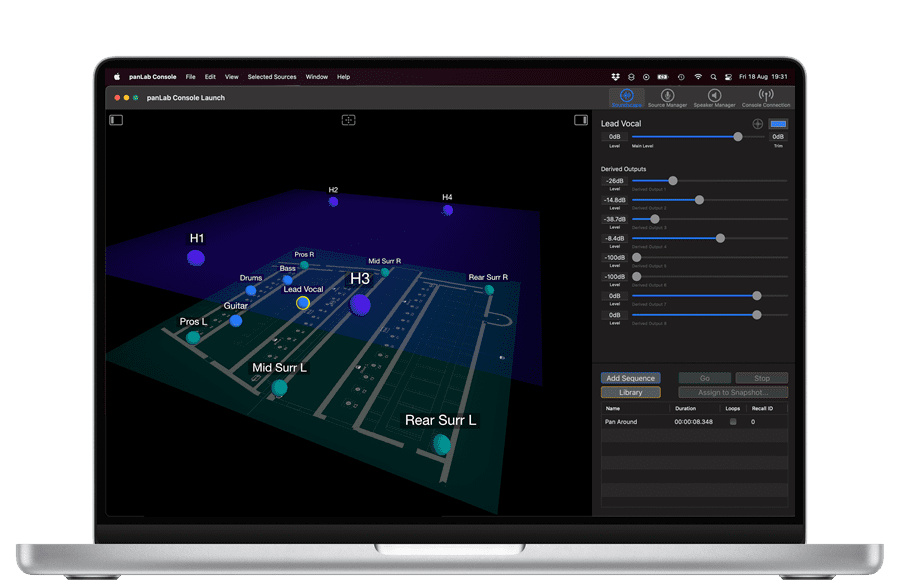This screenshot has width=900, height=585.
Task: Open the Soundscape view
Action: tap(626, 98)
